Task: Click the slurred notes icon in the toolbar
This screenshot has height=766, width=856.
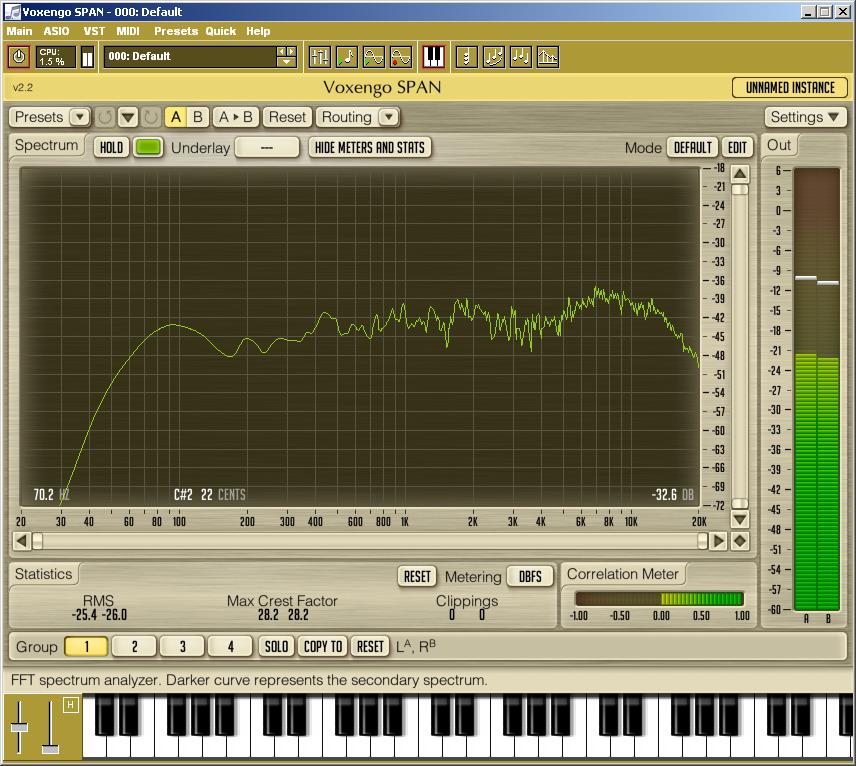Action: tap(494, 57)
